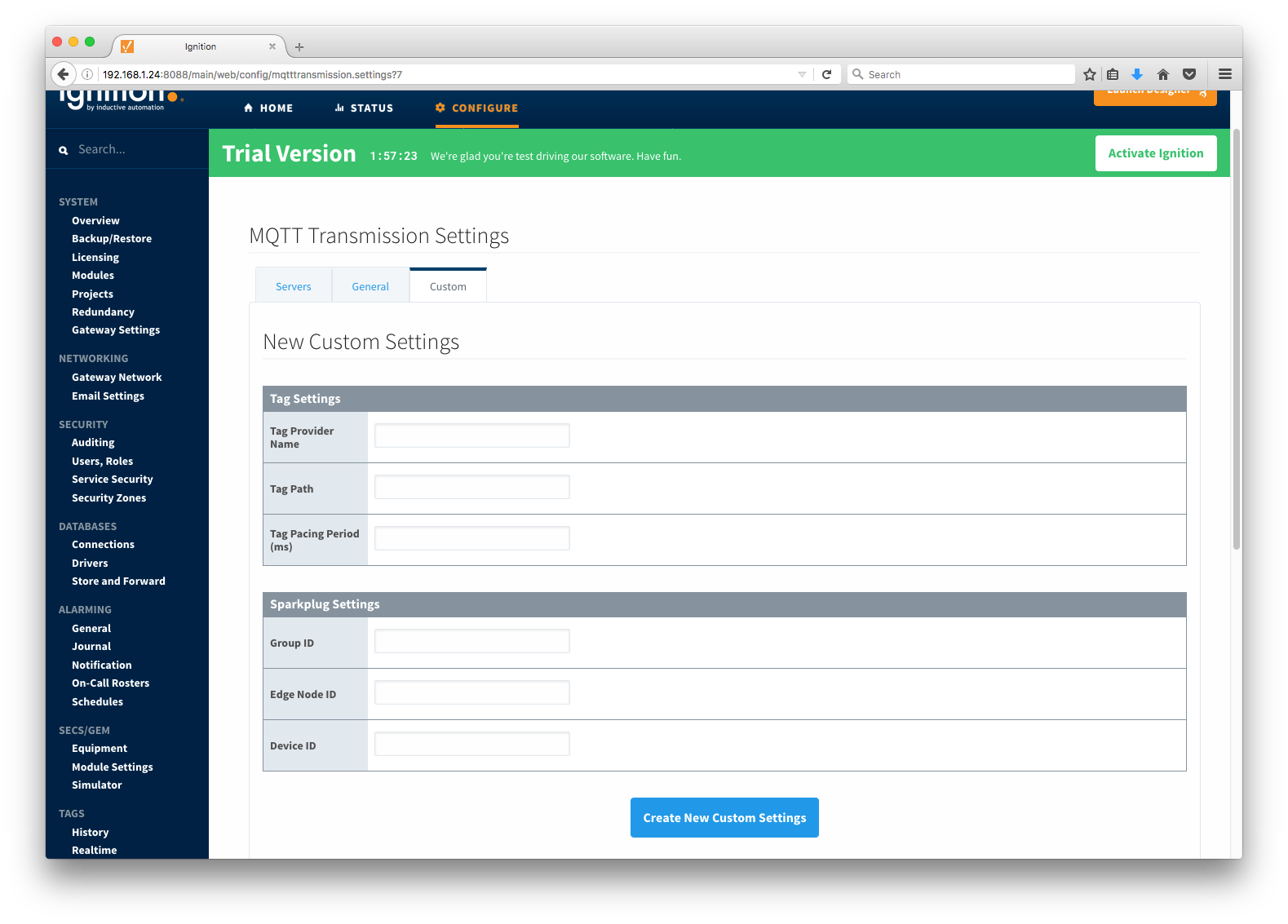Click the page vertical scrollbar
The height and width of the screenshot is (924, 1288).
[x=1236, y=338]
